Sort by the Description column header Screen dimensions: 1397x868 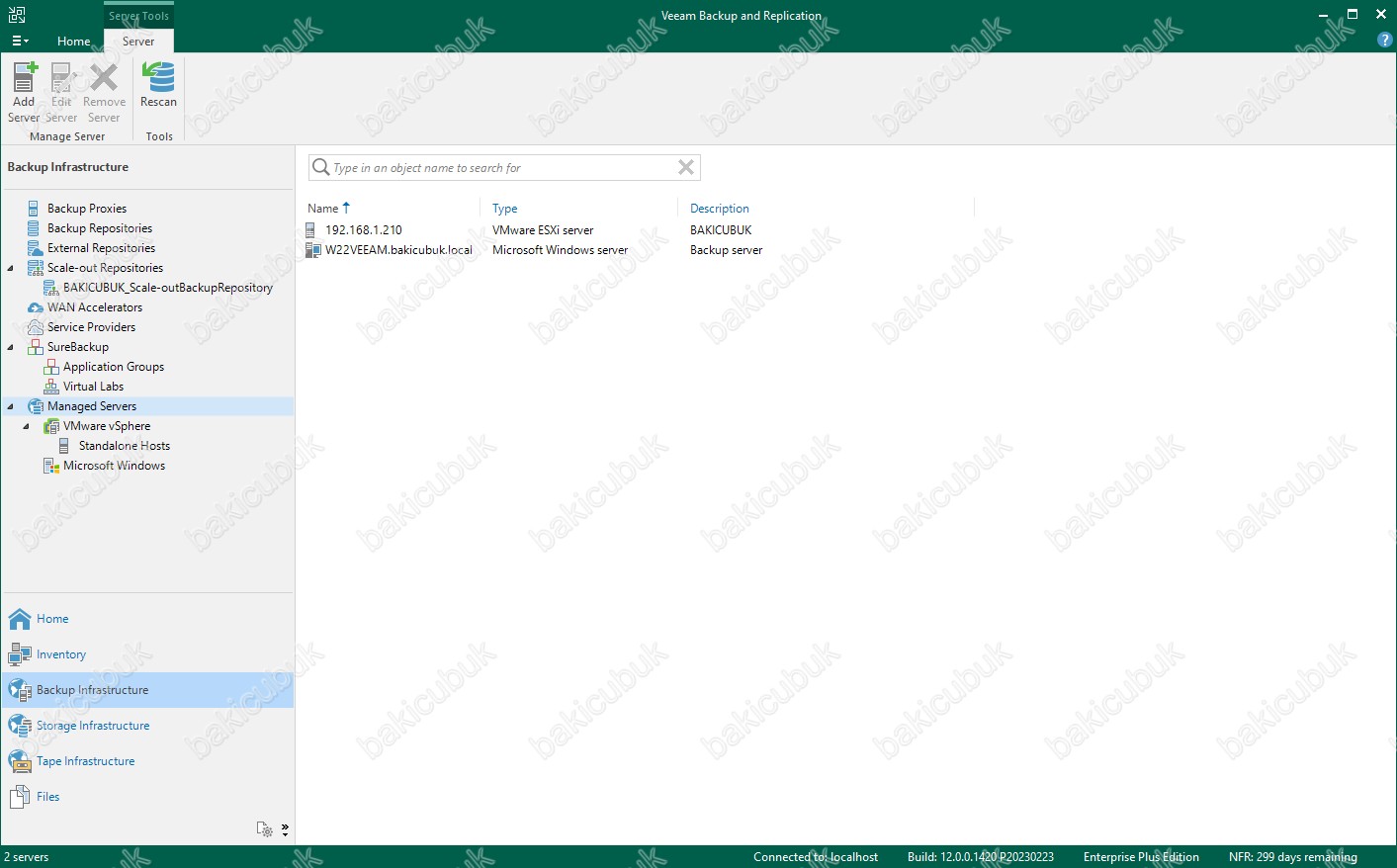coord(720,209)
